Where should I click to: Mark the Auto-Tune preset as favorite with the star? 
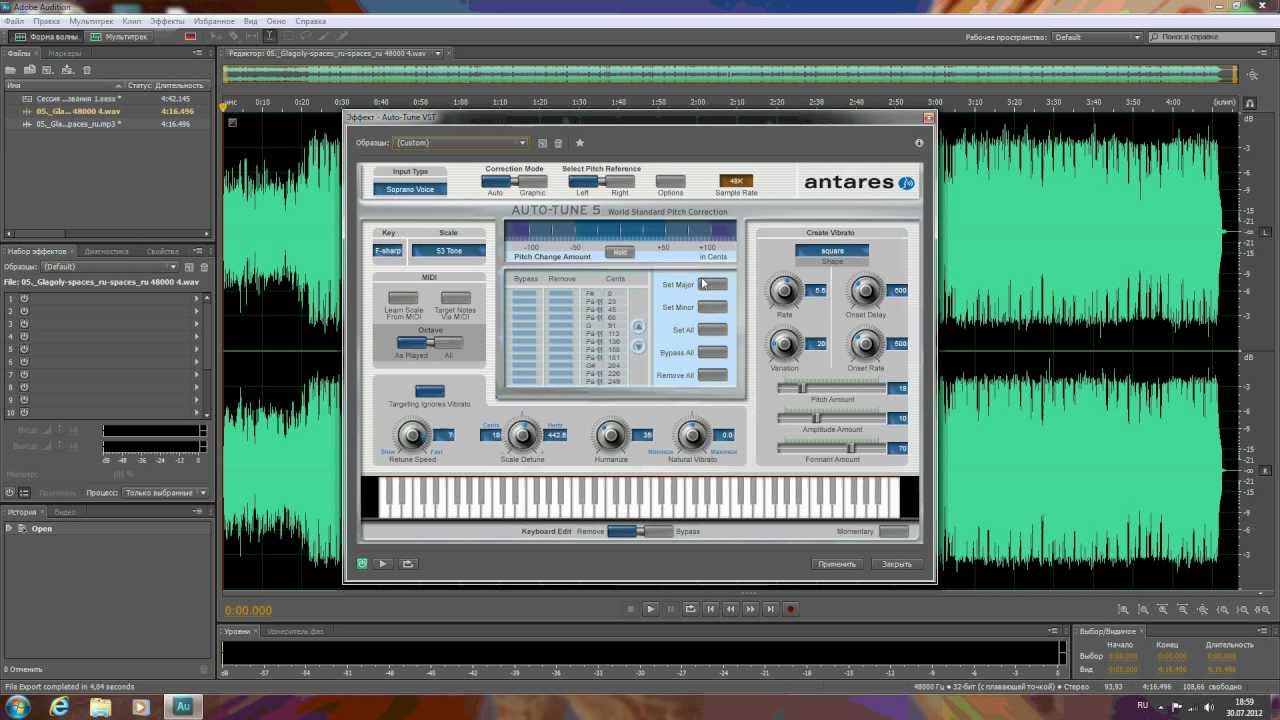[579, 143]
